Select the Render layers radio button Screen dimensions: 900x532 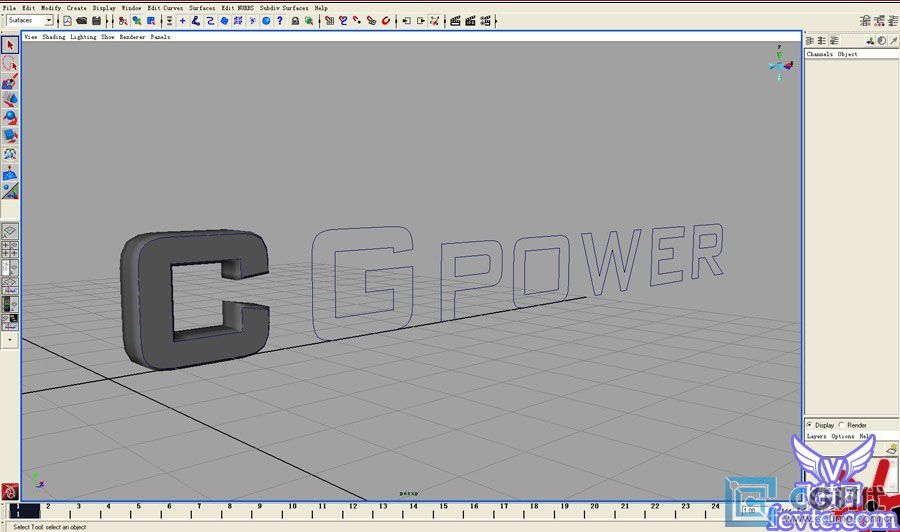(x=841, y=425)
